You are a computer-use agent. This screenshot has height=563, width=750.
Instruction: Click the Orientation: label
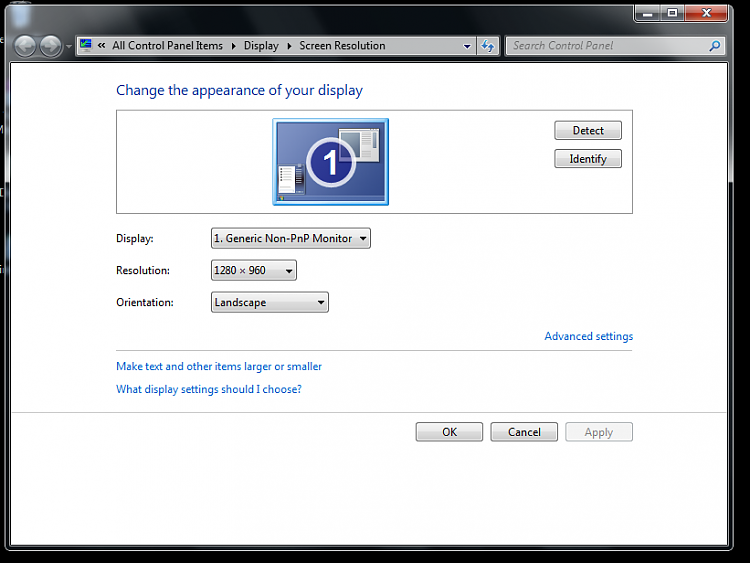pos(145,302)
